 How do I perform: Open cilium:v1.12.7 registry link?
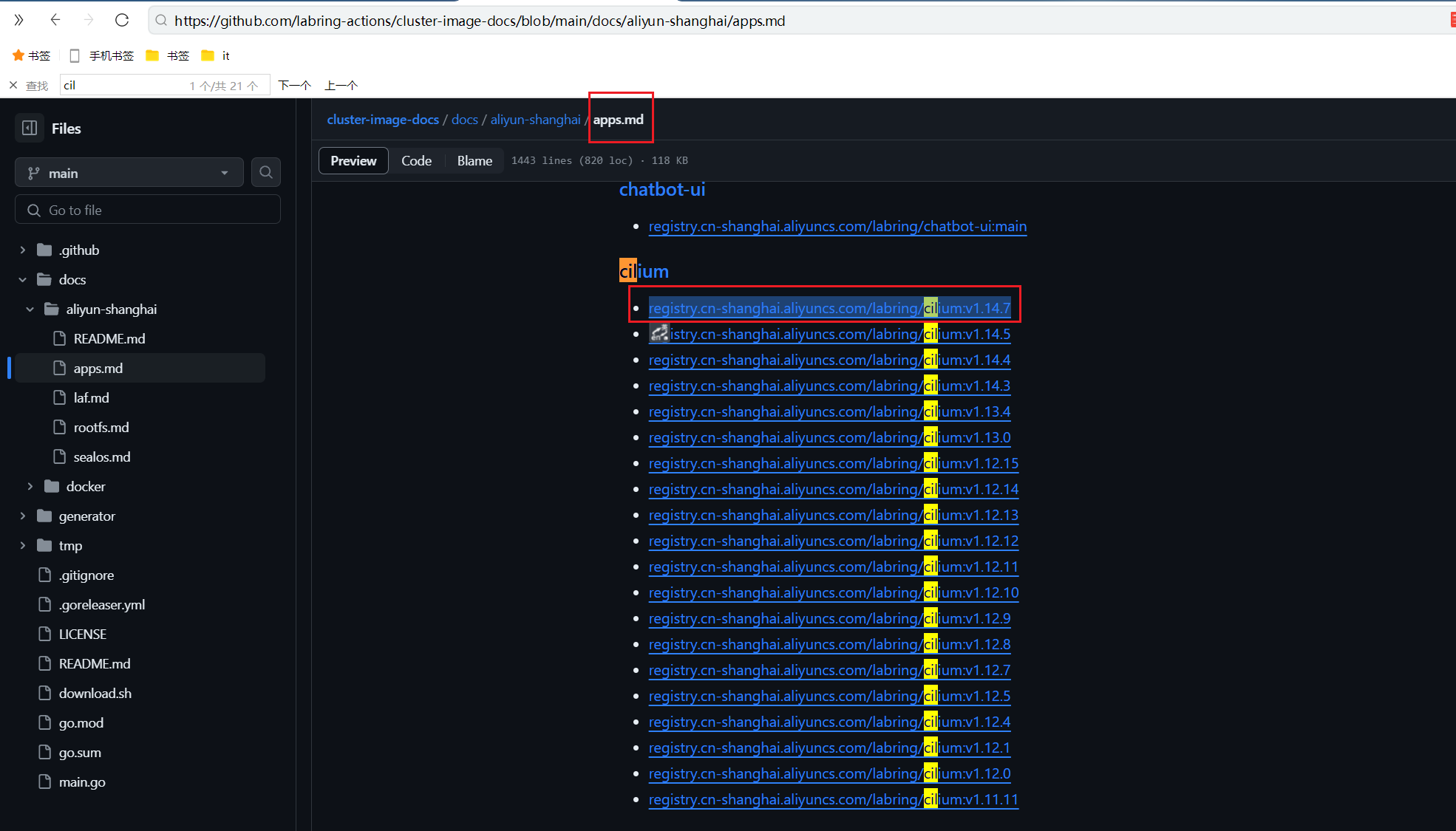829,670
